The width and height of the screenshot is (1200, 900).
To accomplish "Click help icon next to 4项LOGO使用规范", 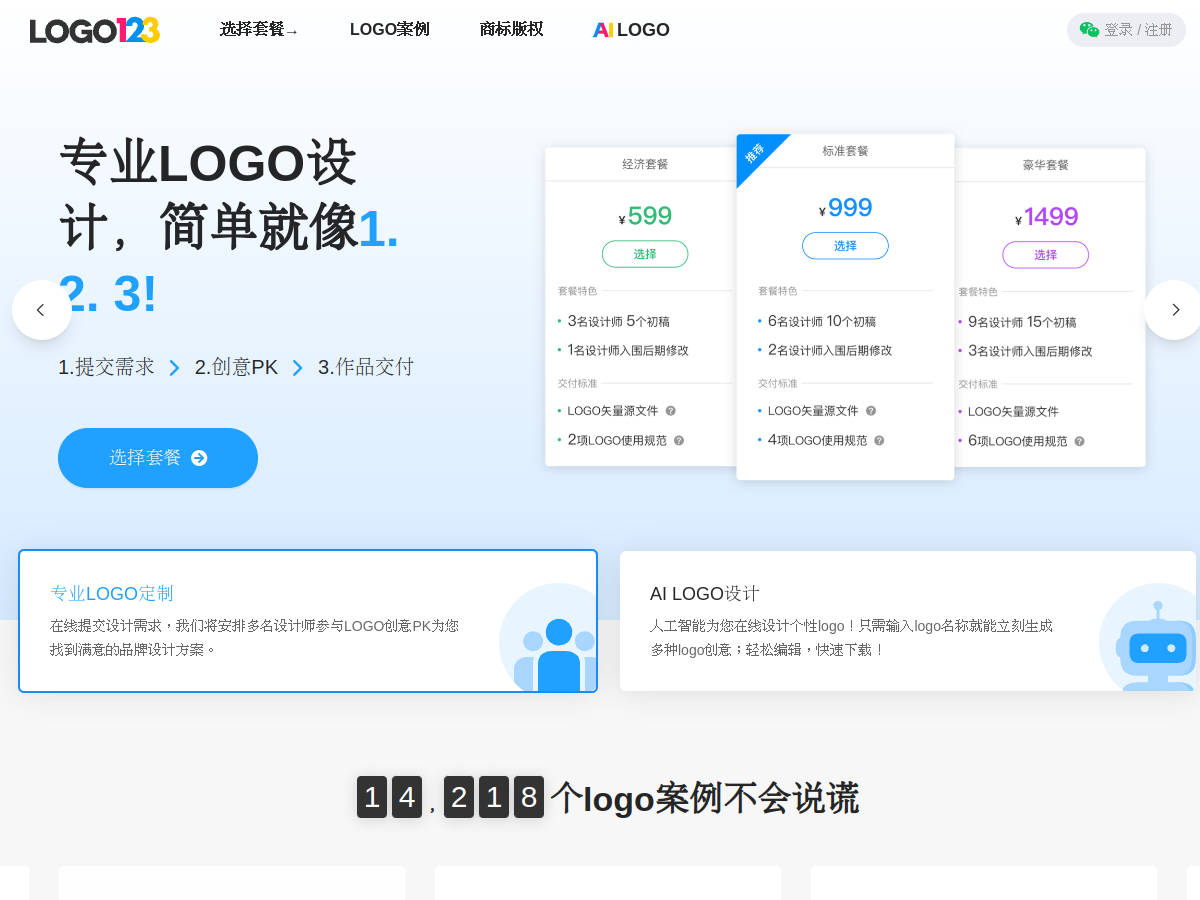I will click(x=879, y=440).
